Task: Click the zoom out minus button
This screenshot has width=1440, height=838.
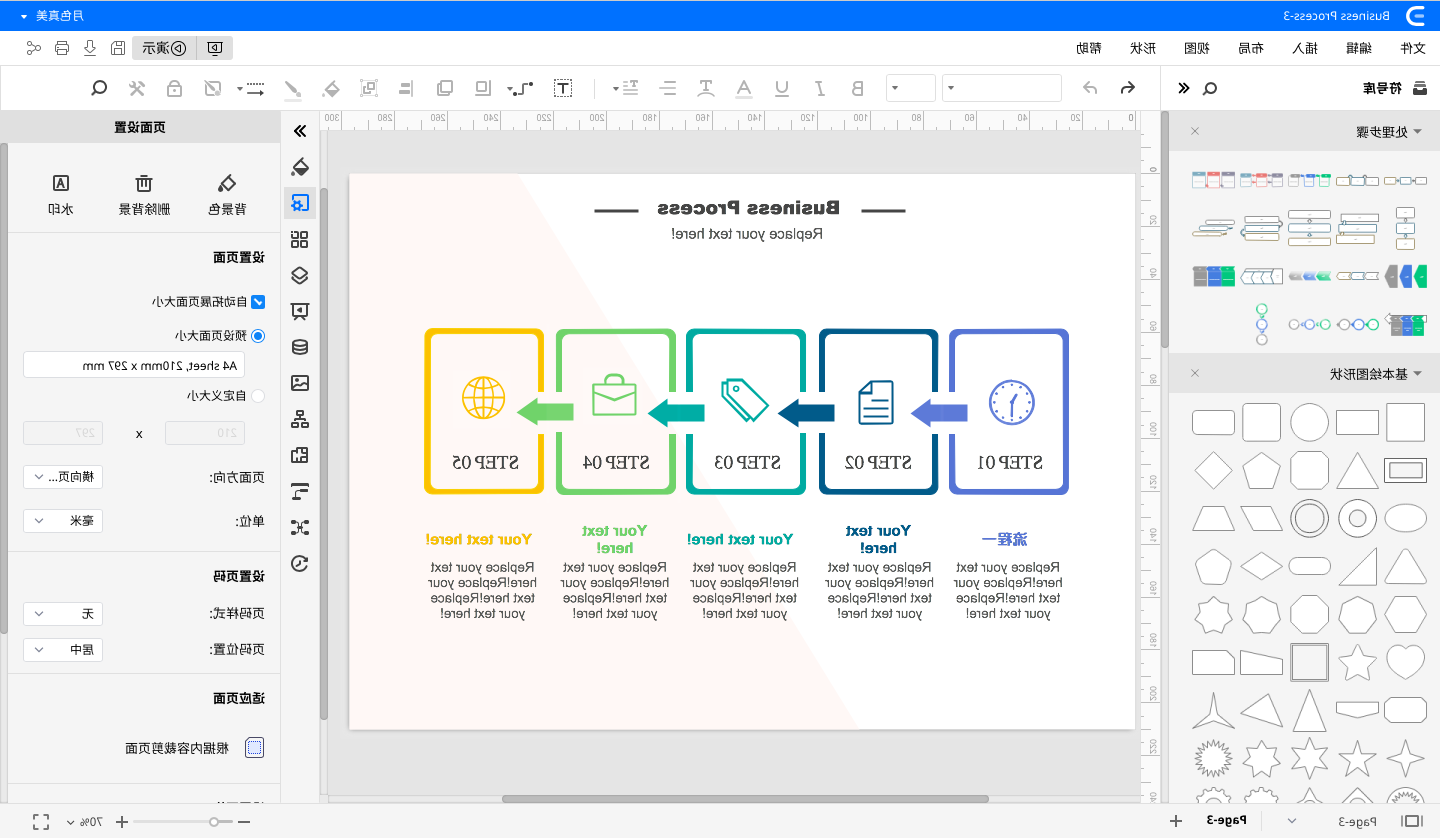Action: pyautogui.click(x=243, y=821)
